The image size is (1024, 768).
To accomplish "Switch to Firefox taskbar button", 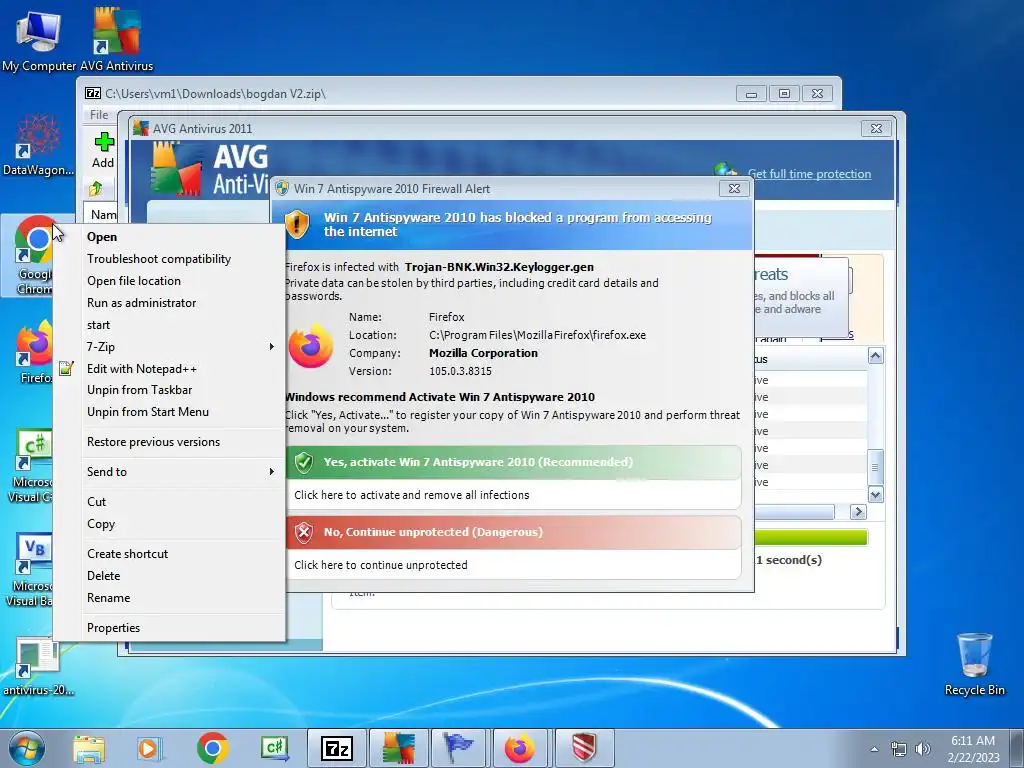I will click(520, 748).
